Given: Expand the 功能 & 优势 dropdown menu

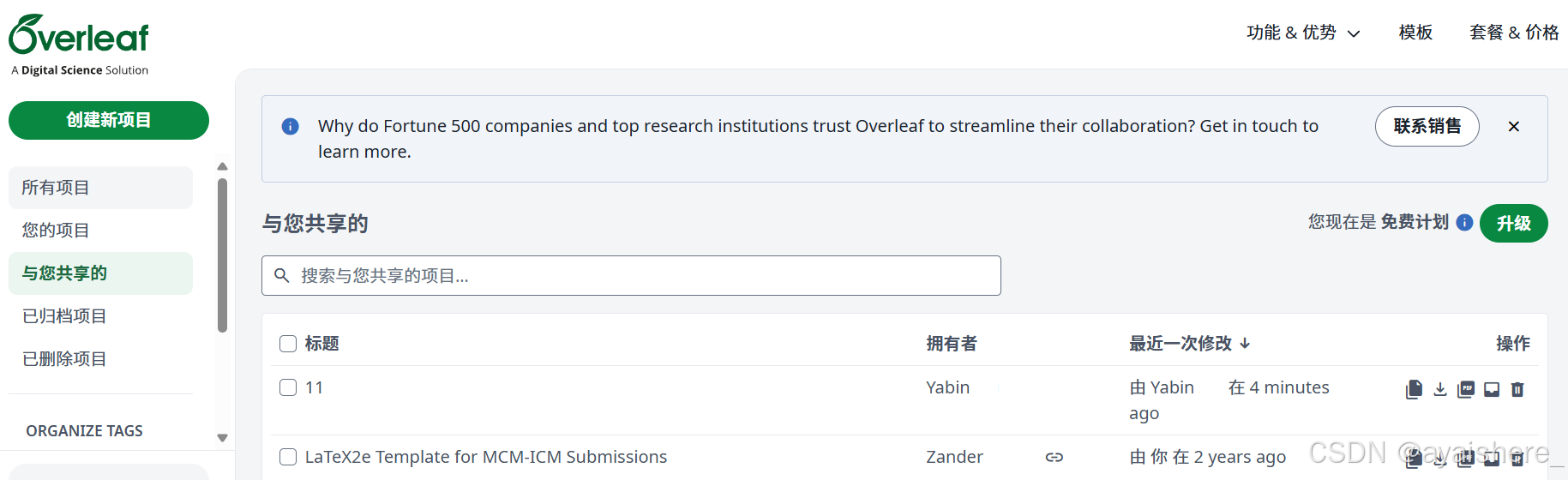Looking at the screenshot, I should coord(1303,33).
